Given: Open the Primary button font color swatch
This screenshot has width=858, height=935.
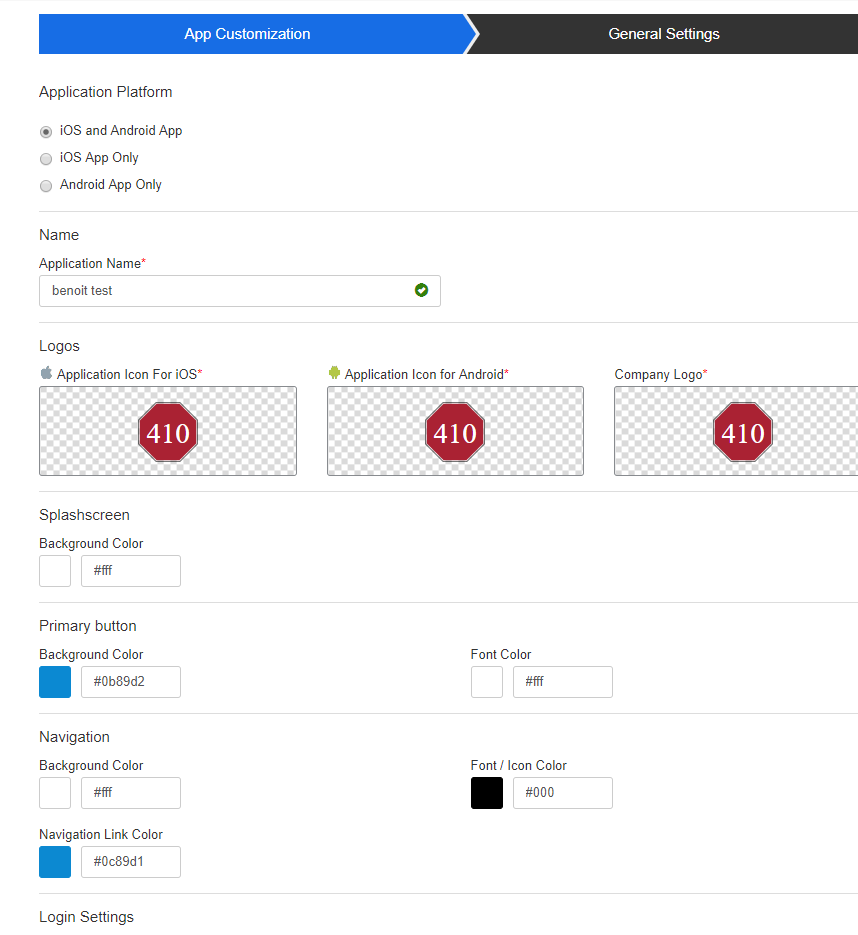Looking at the screenshot, I should 487,682.
